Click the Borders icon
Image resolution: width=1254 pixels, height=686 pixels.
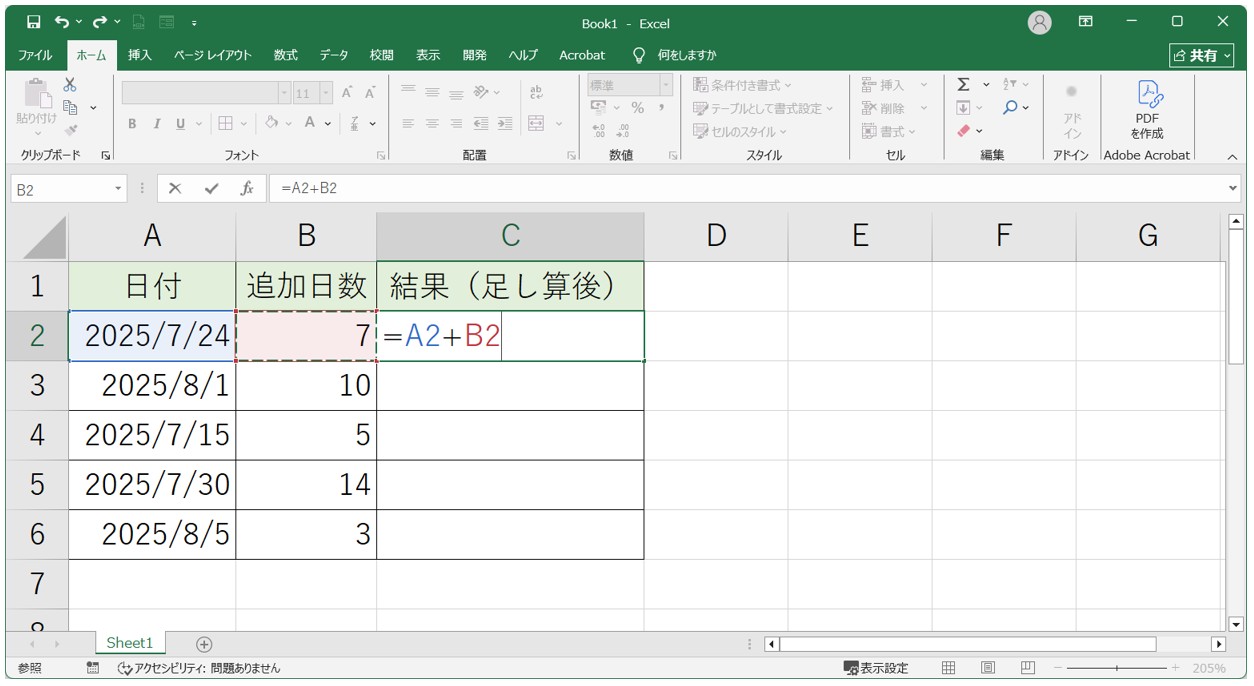pos(225,123)
